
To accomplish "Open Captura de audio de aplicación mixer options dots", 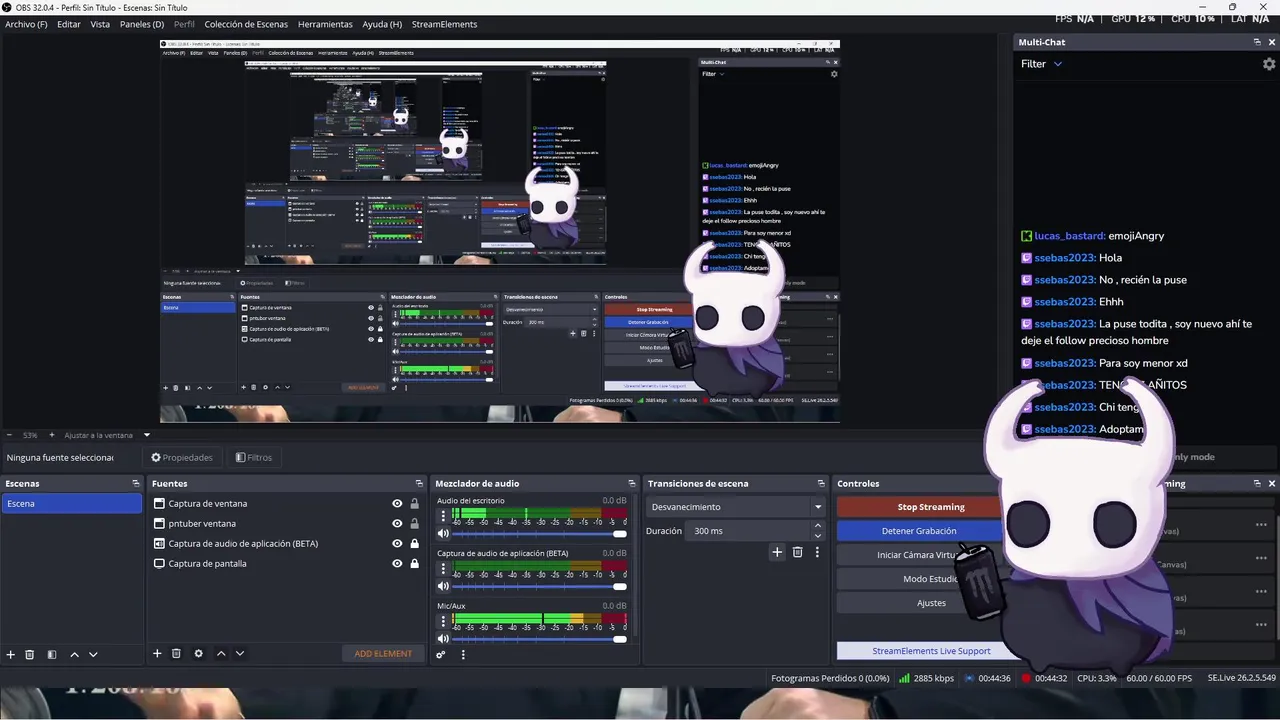I will pos(443,569).
